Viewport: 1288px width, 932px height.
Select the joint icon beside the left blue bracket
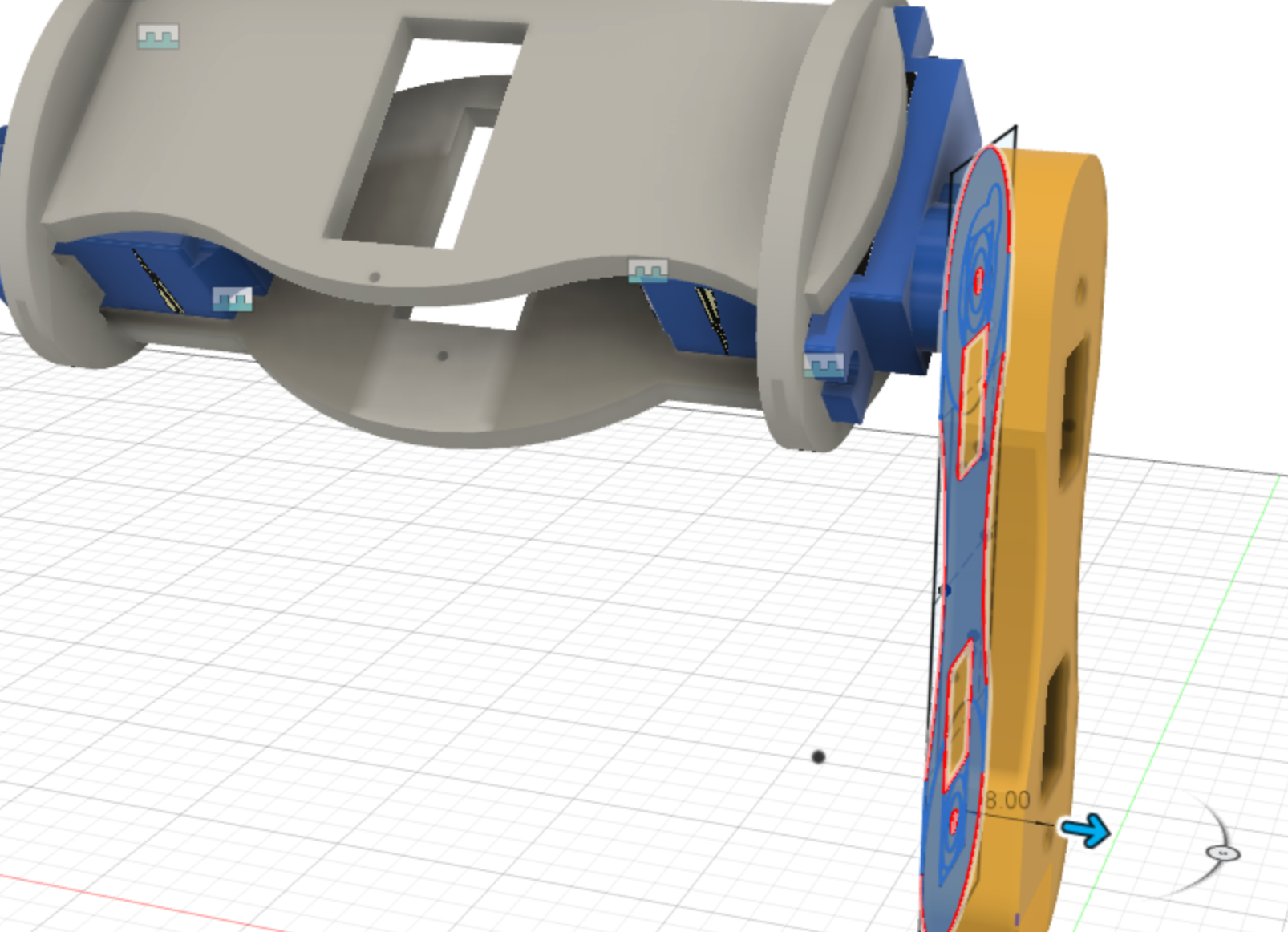[x=233, y=299]
